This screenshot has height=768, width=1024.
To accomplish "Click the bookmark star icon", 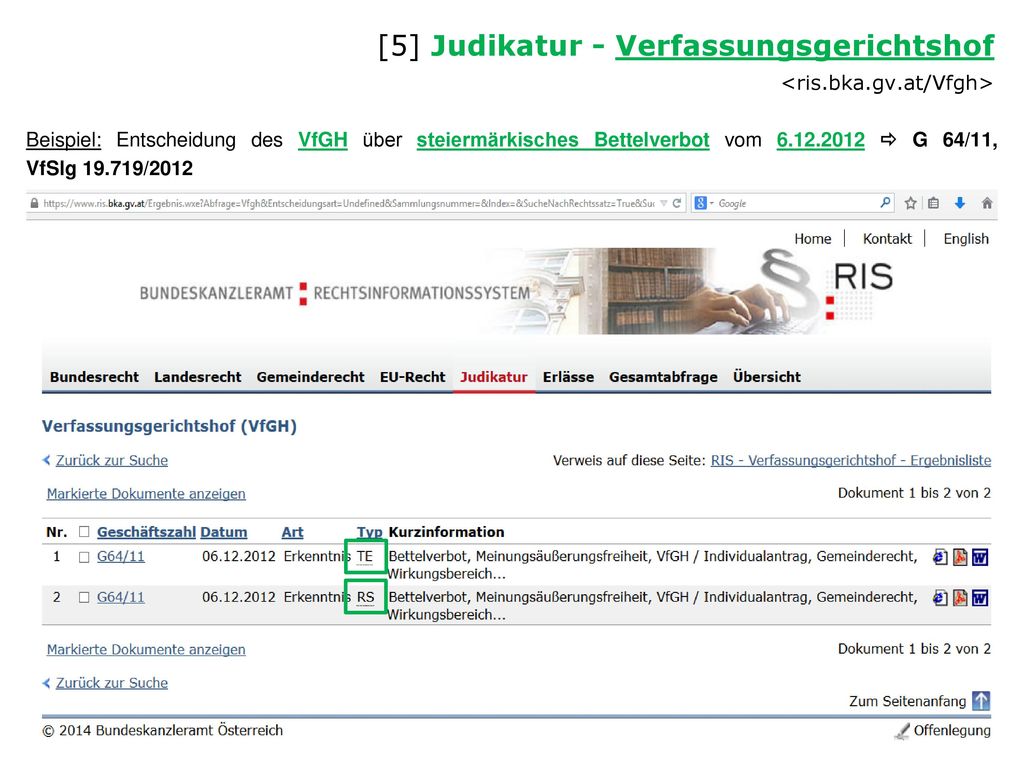I will (910, 203).
